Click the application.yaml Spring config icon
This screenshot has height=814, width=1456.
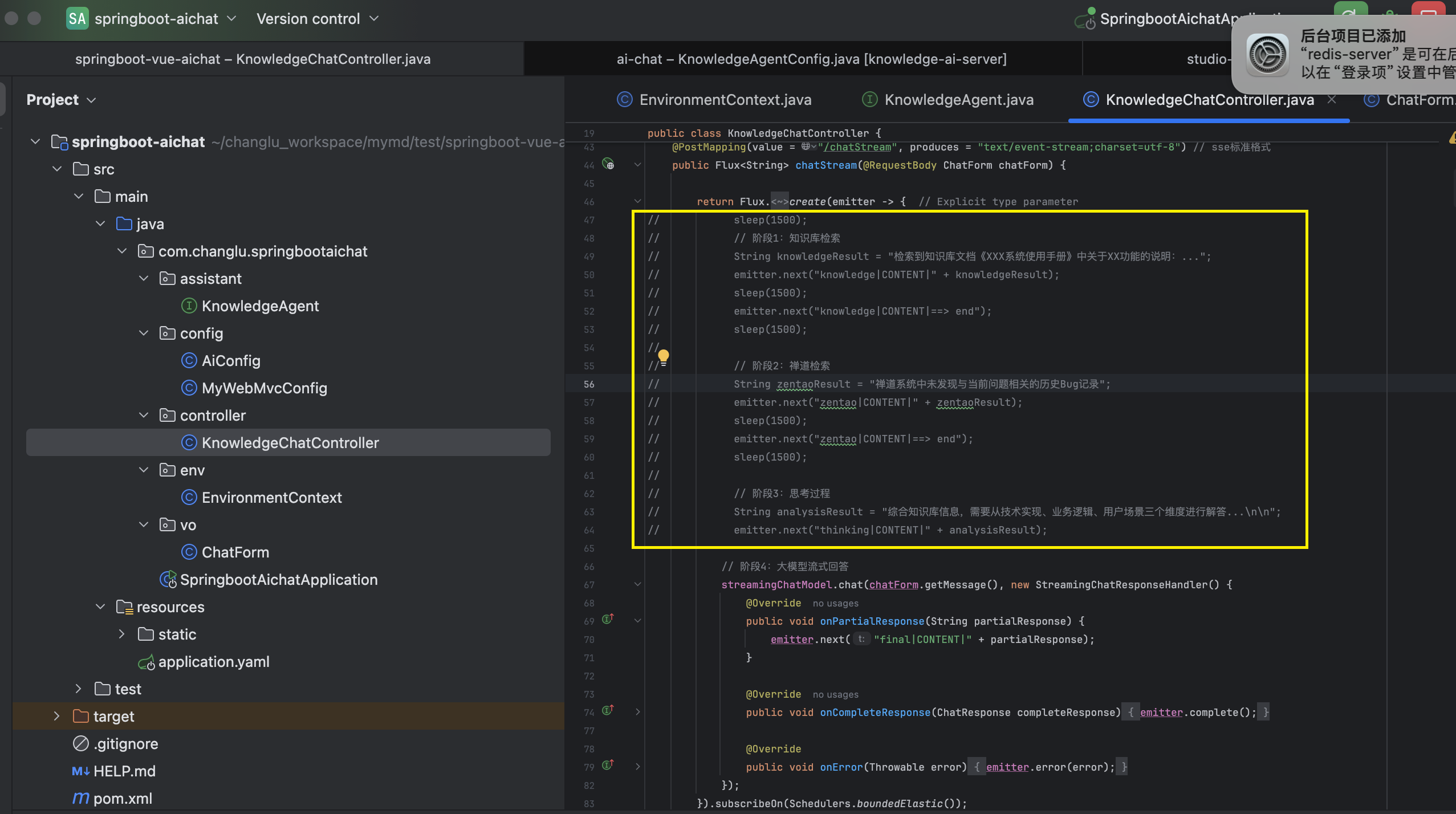[146, 662]
